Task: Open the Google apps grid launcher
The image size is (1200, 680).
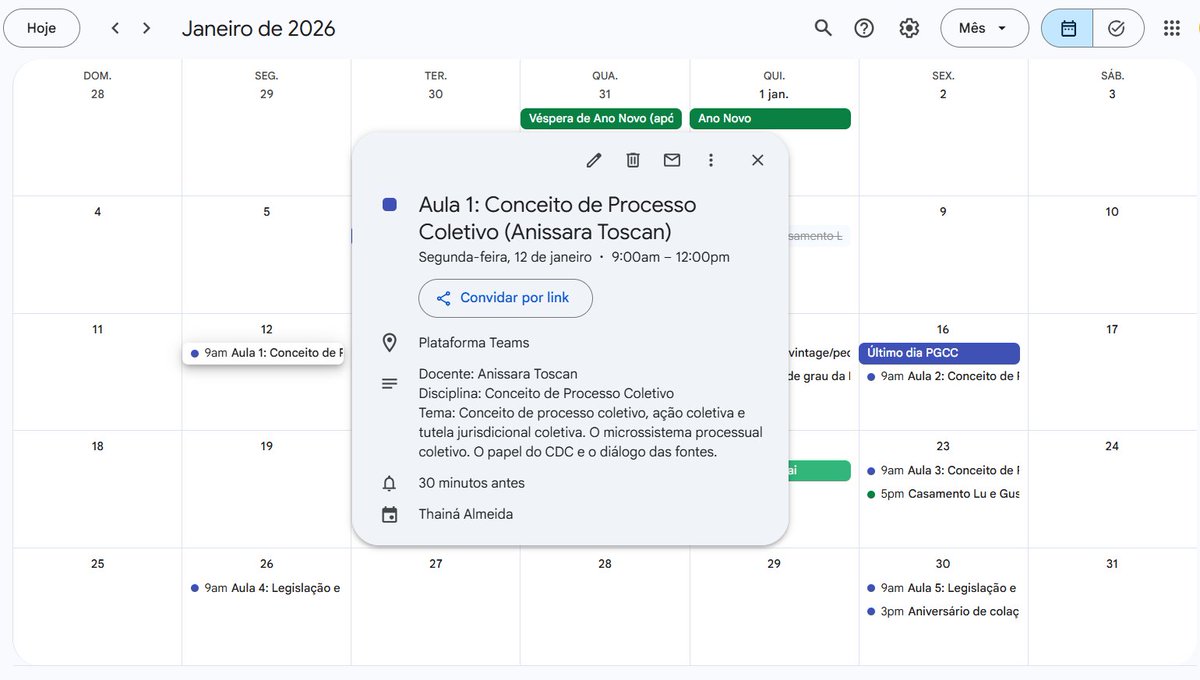Action: click(x=1171, y=28)
